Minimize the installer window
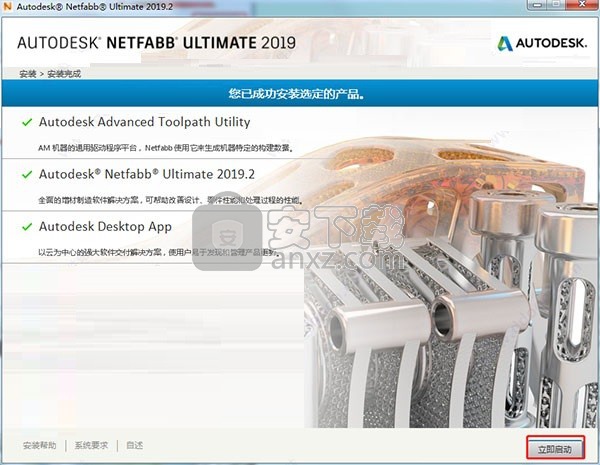This screenshot has height=465, width=600. [x=539, y=4]
